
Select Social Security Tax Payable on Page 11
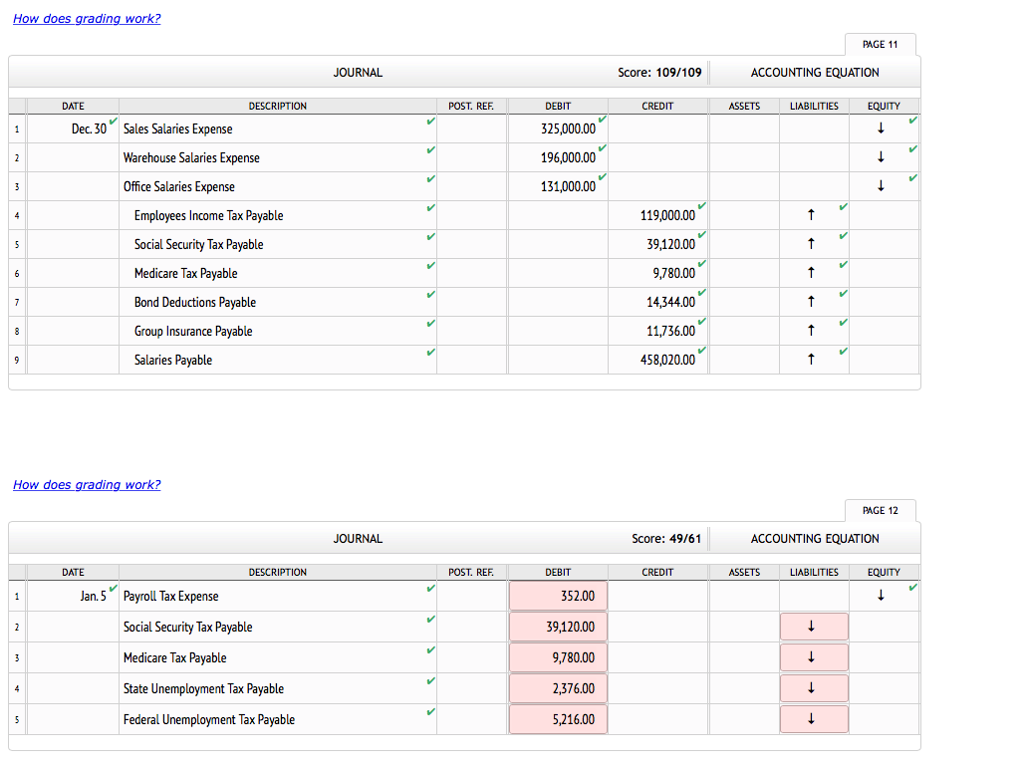(199, 244)
